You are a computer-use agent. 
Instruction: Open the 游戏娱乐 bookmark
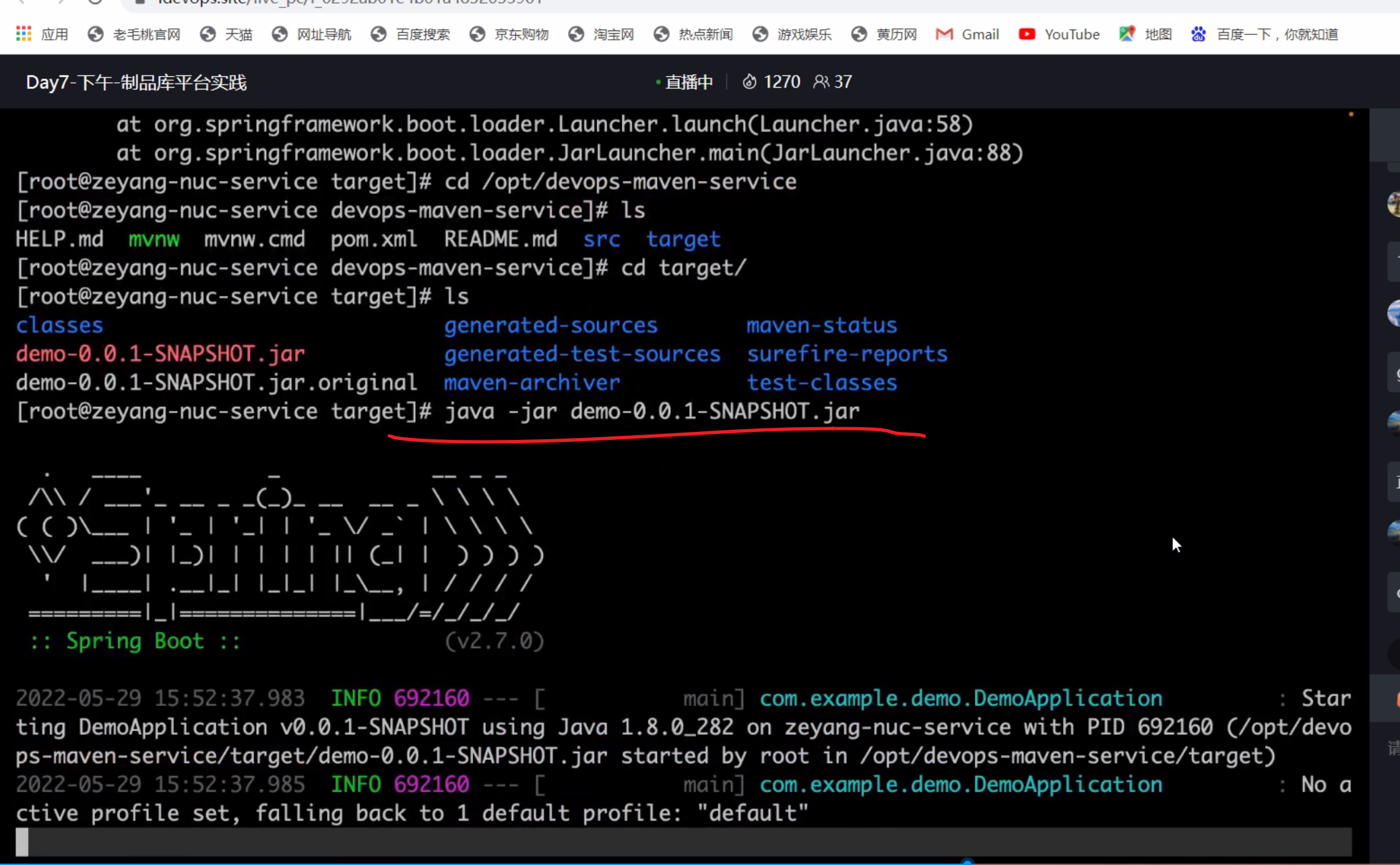pyautogui.click(x=792, y=34)
